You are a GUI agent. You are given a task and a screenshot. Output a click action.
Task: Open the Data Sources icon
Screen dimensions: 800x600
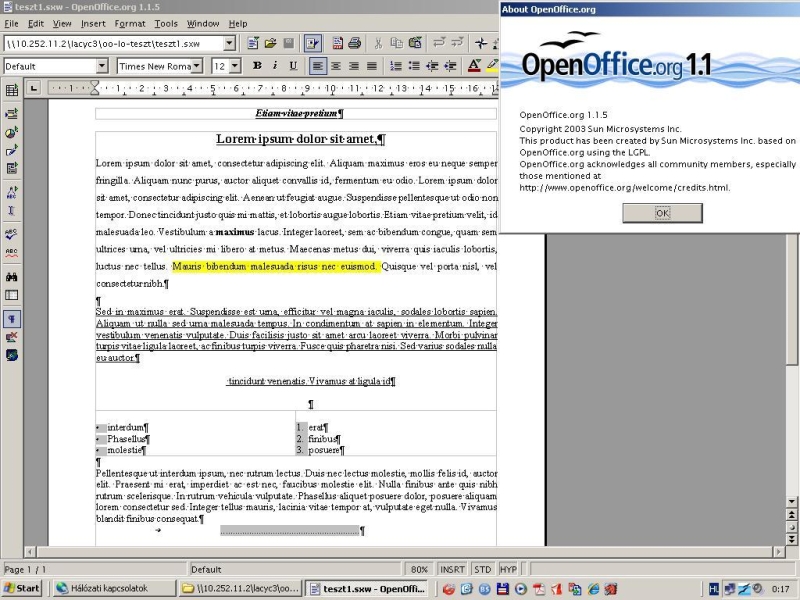point(12,295)
